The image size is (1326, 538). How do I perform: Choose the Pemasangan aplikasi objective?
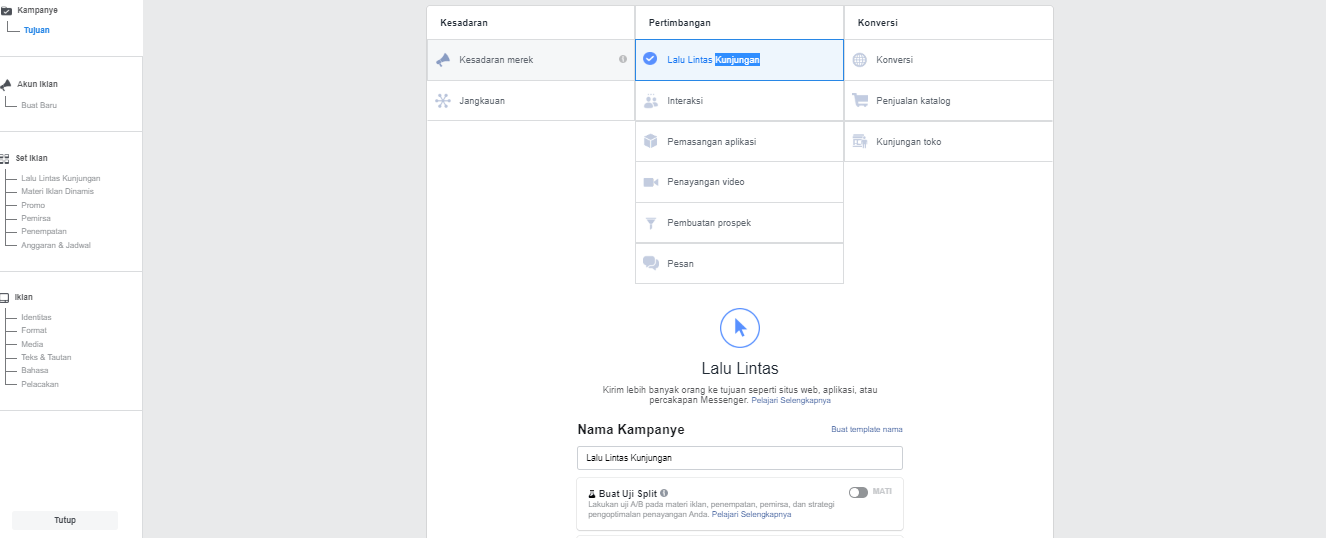[x=739, y=142]
